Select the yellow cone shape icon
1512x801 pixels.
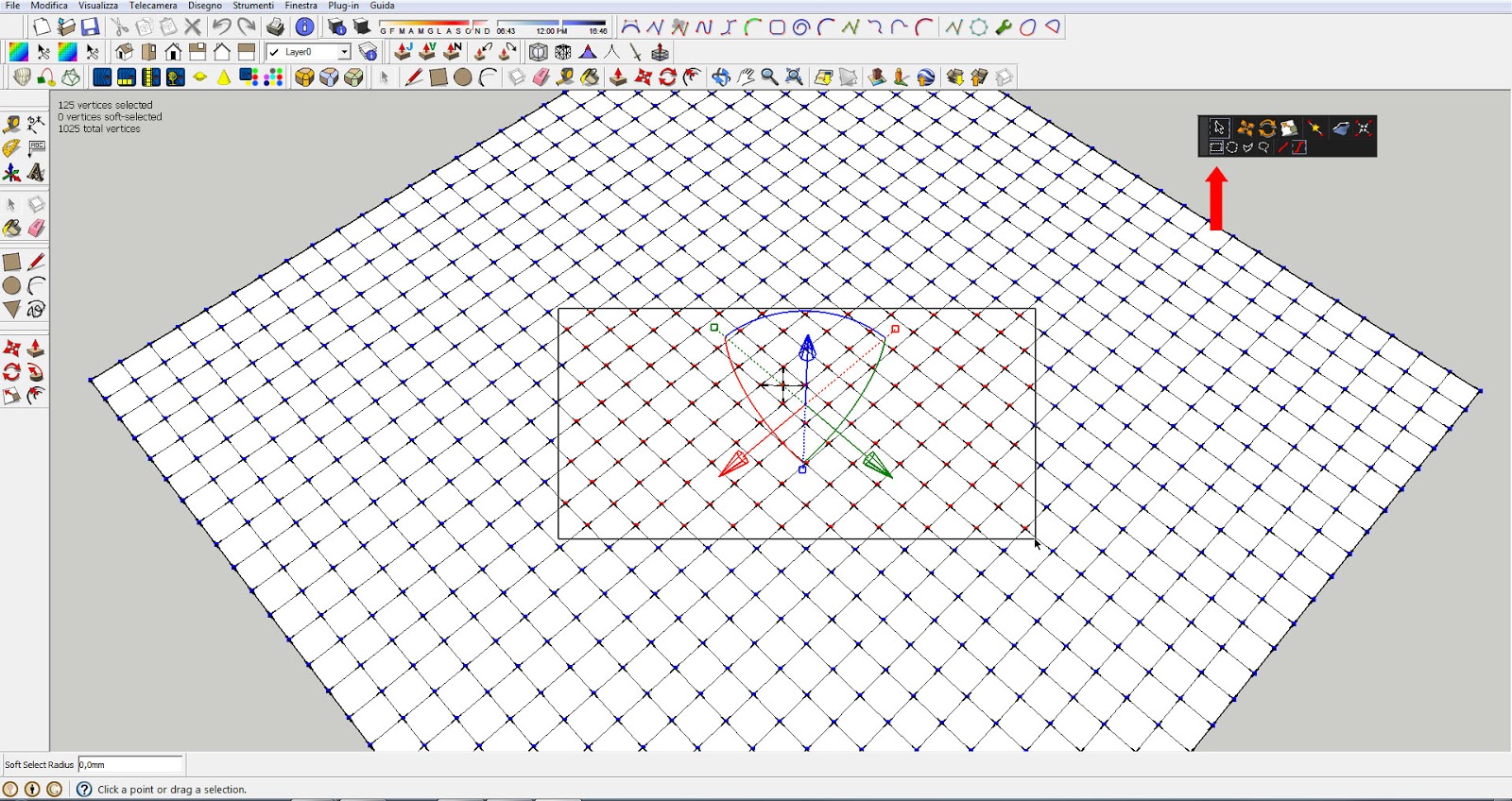224,77
